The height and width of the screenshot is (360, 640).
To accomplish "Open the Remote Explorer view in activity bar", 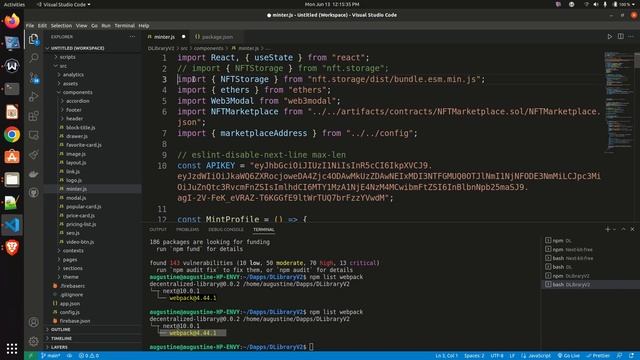I will point(34,135).
